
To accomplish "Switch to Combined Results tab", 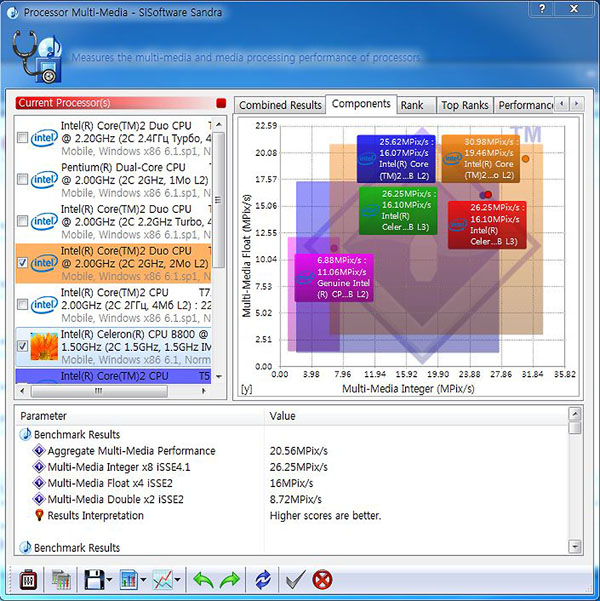I will coord(280,105).
